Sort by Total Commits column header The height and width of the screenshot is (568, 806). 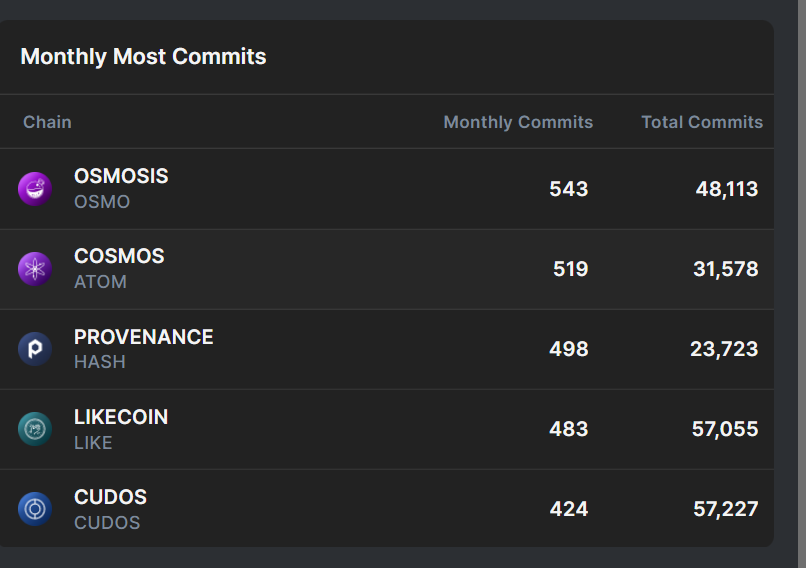[702, 122]
